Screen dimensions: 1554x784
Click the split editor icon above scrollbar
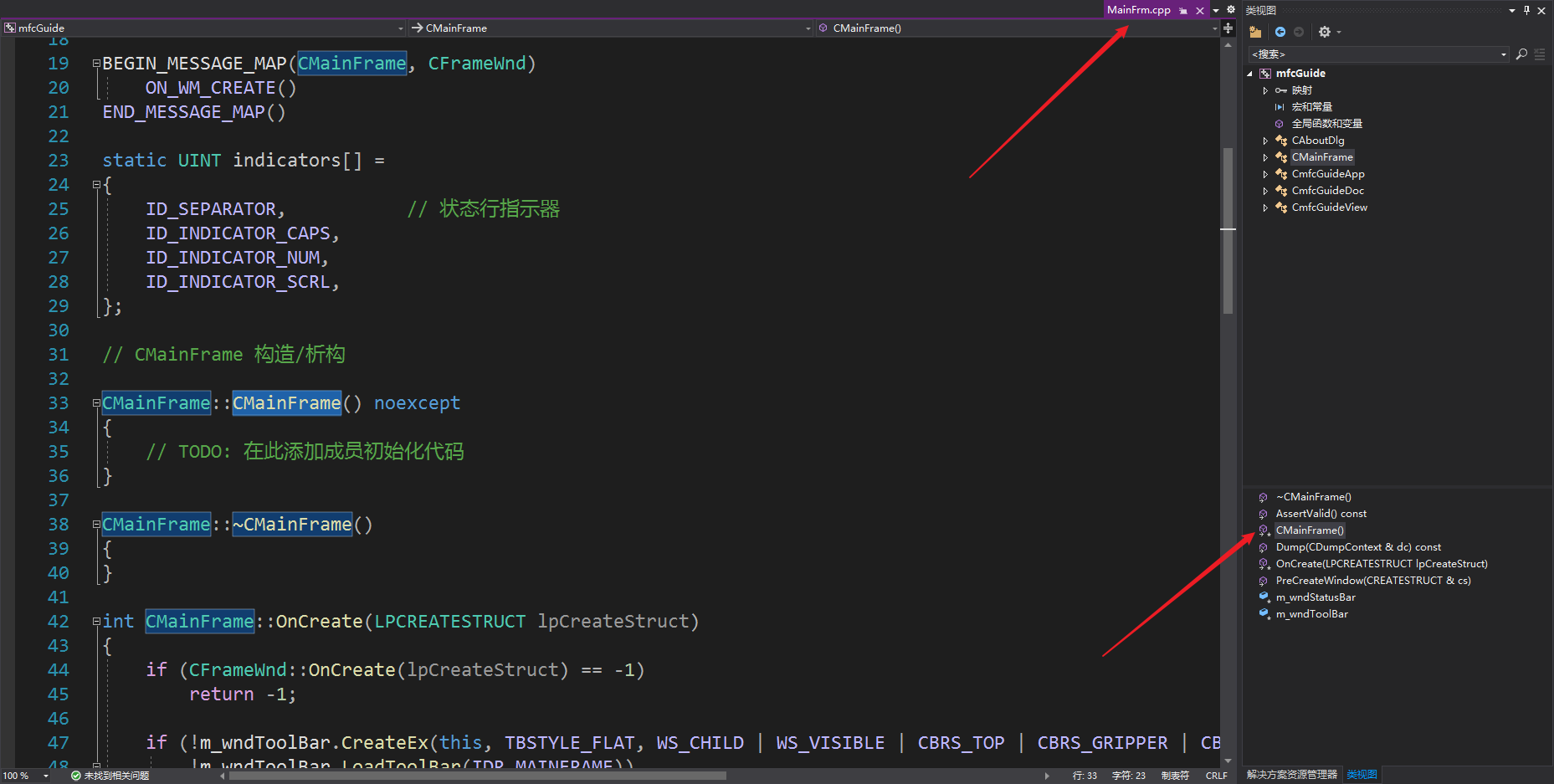click(1228, 28)
